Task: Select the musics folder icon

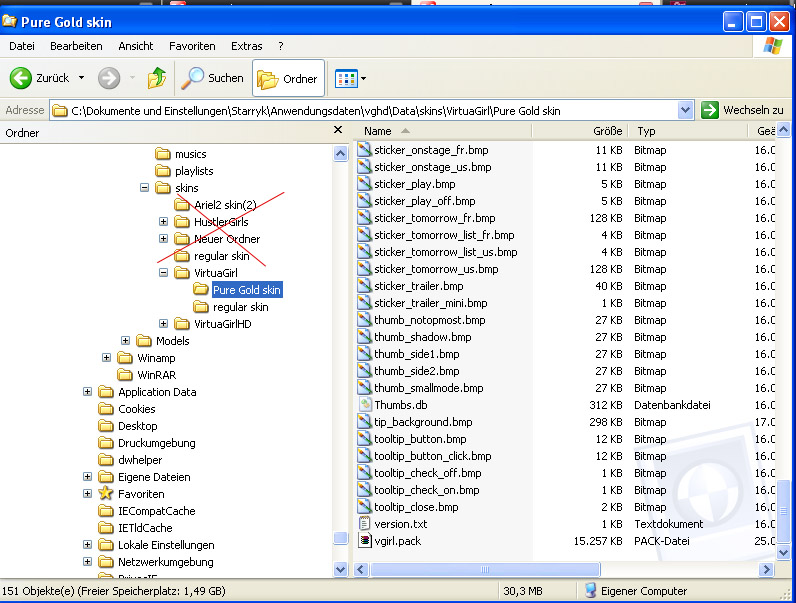Action: (162, 154)
